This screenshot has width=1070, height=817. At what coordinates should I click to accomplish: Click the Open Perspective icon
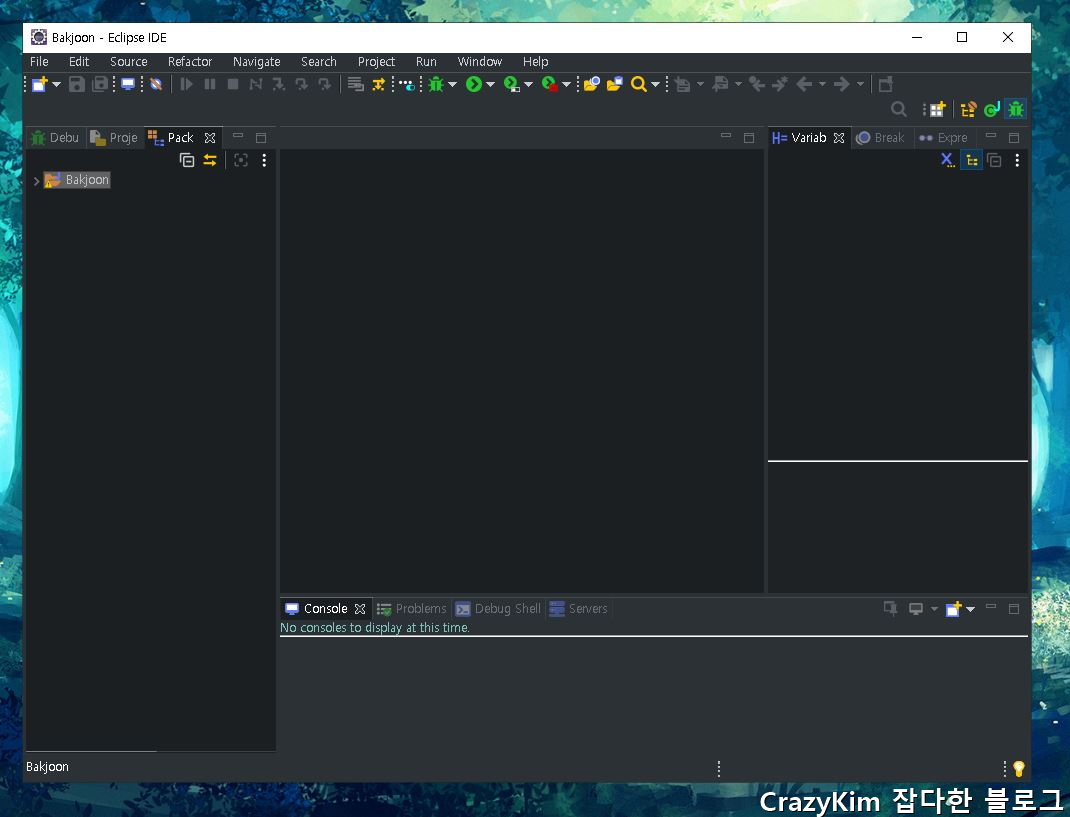pos(937,108)
